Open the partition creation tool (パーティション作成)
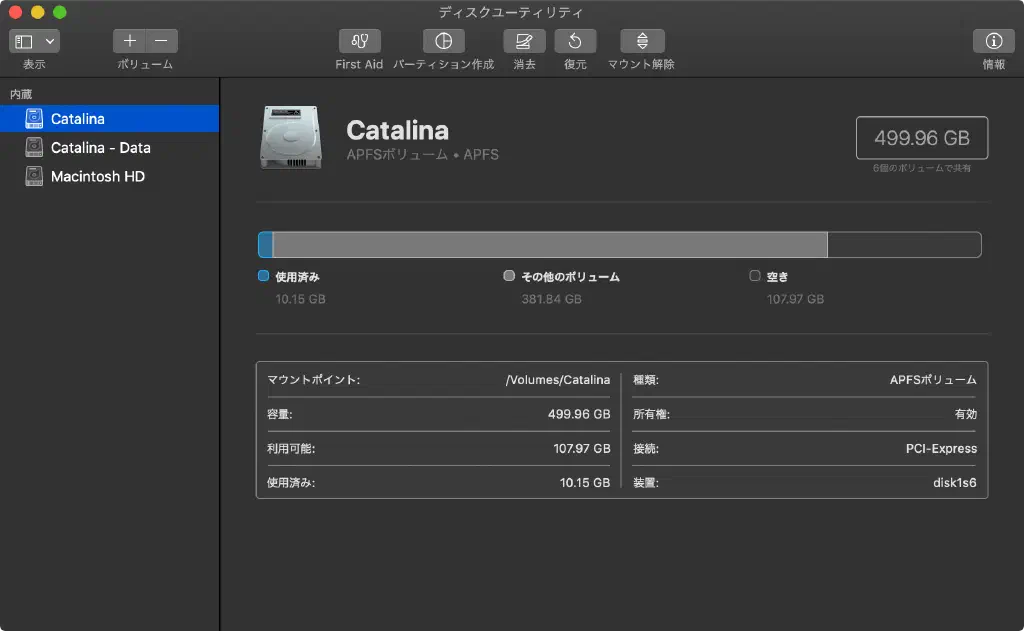1024x631 pixels. coord(443,41)
